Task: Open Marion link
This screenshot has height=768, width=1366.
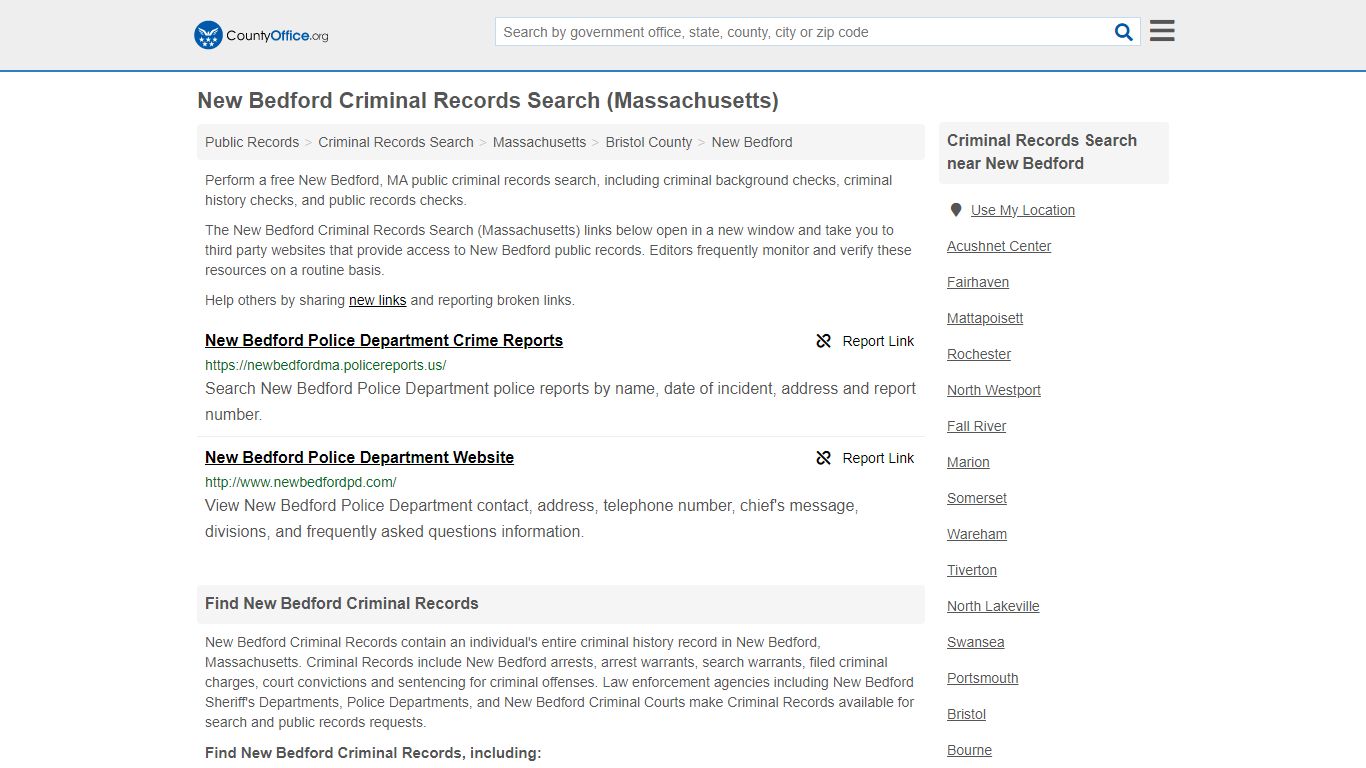Action: click(x=968, y=462)
